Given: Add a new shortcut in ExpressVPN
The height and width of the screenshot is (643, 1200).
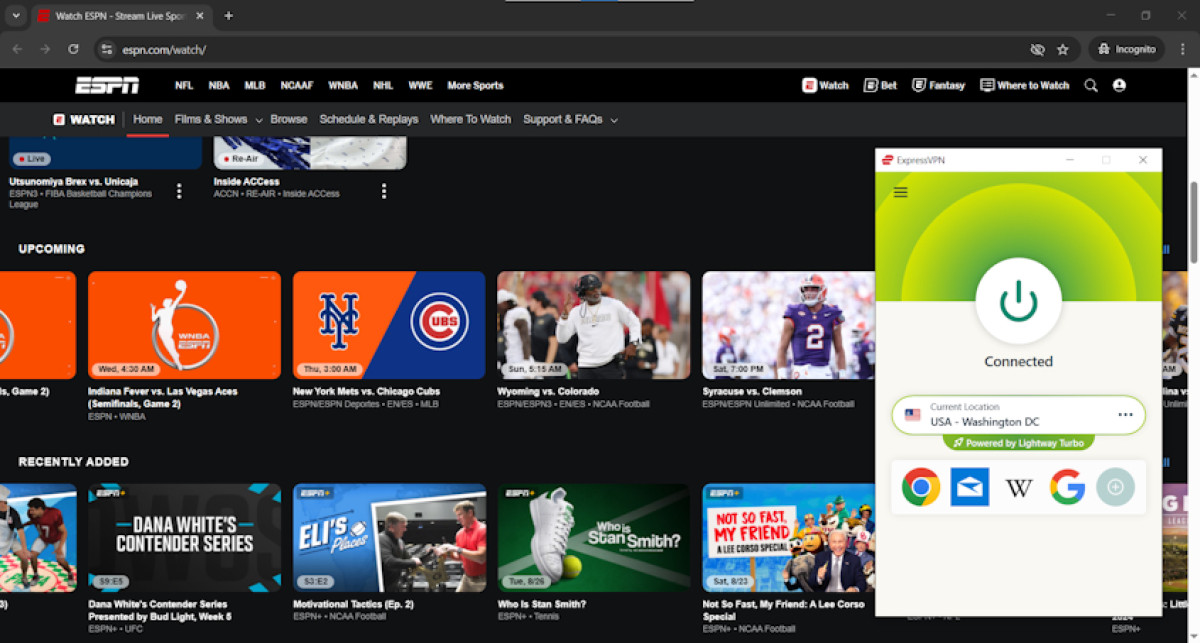Looking at the screenshot, I should (x=1115, y=487).
